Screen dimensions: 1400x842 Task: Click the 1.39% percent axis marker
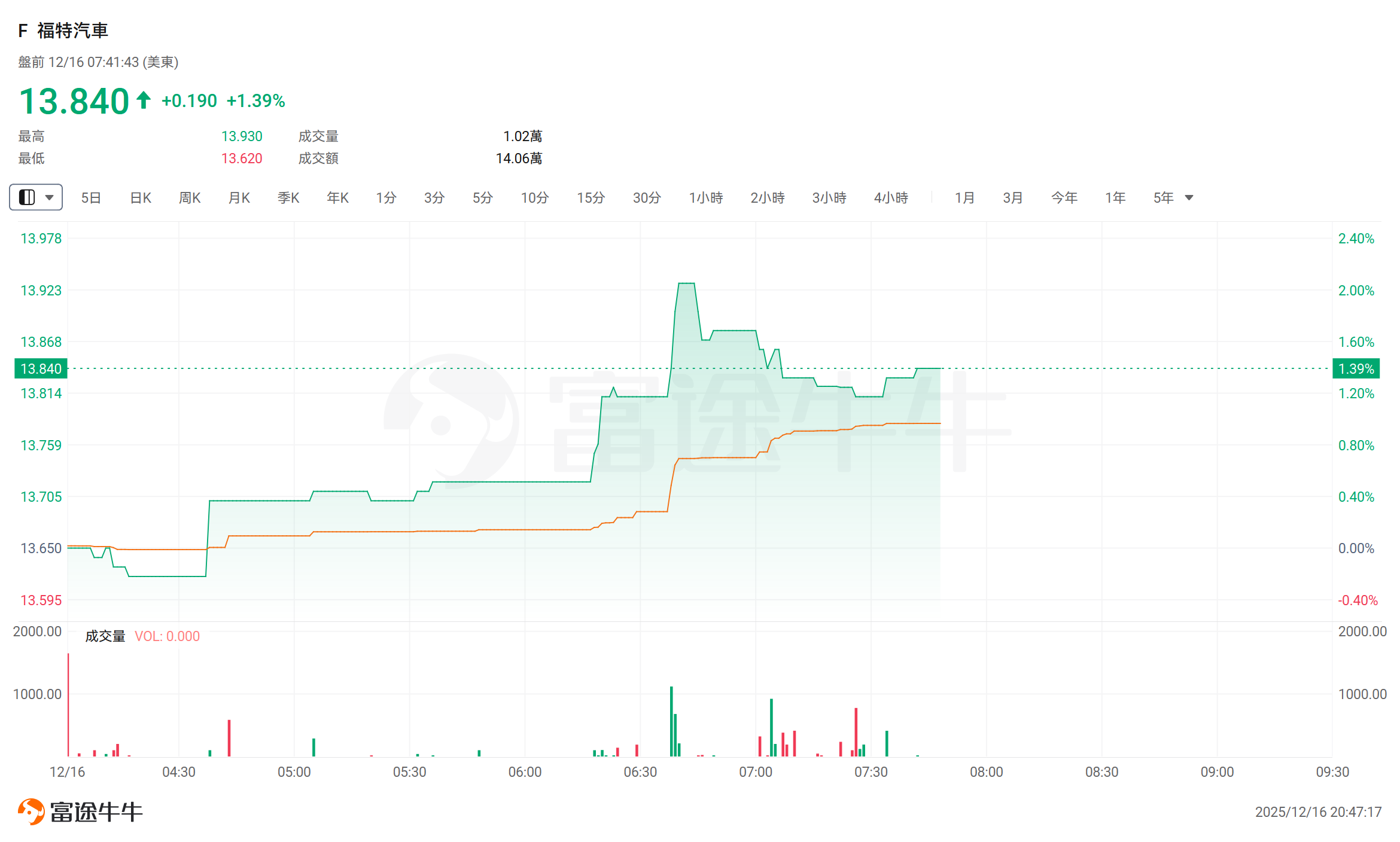click(1356, 368)
